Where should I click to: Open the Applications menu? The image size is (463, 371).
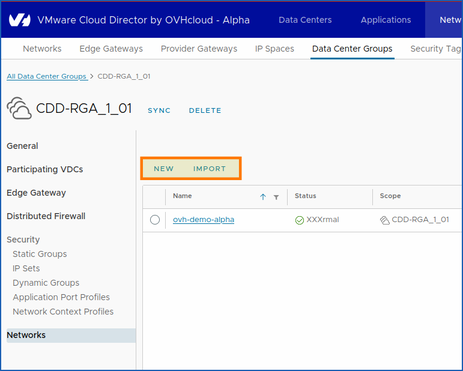[386, 20]
